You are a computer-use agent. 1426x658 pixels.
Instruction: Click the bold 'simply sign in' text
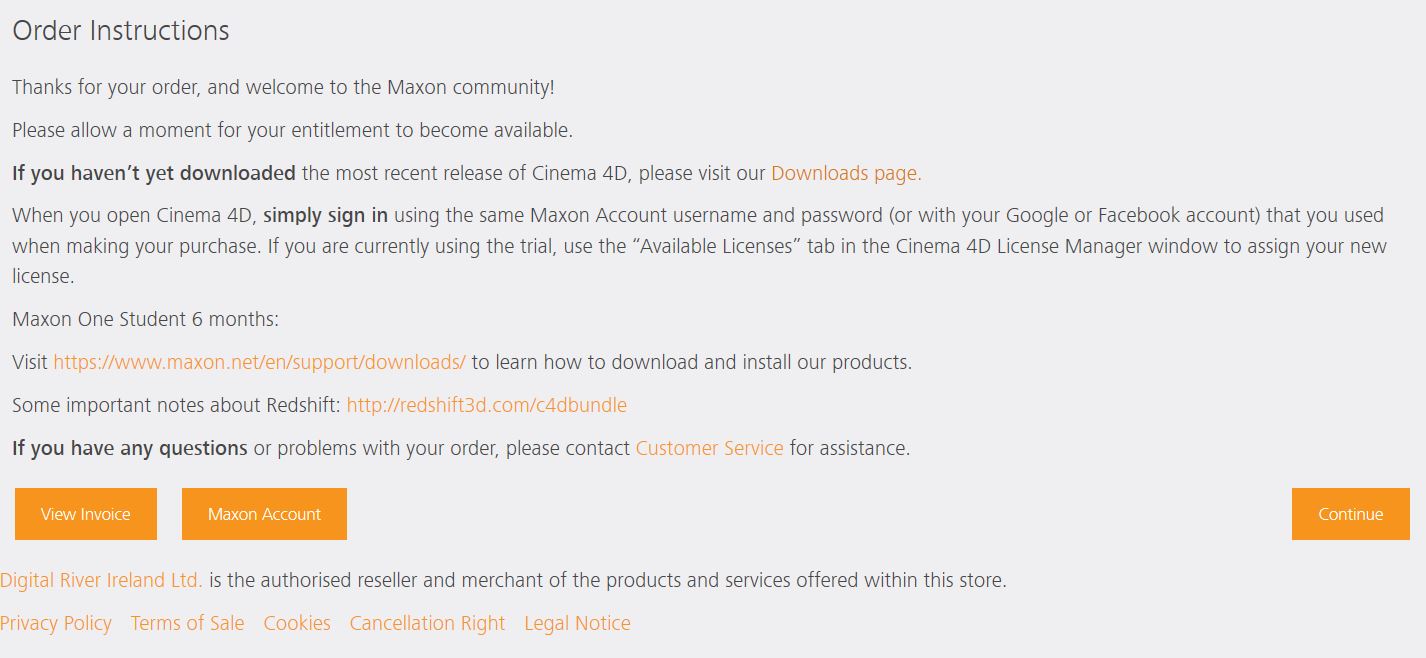pos(325,215)
